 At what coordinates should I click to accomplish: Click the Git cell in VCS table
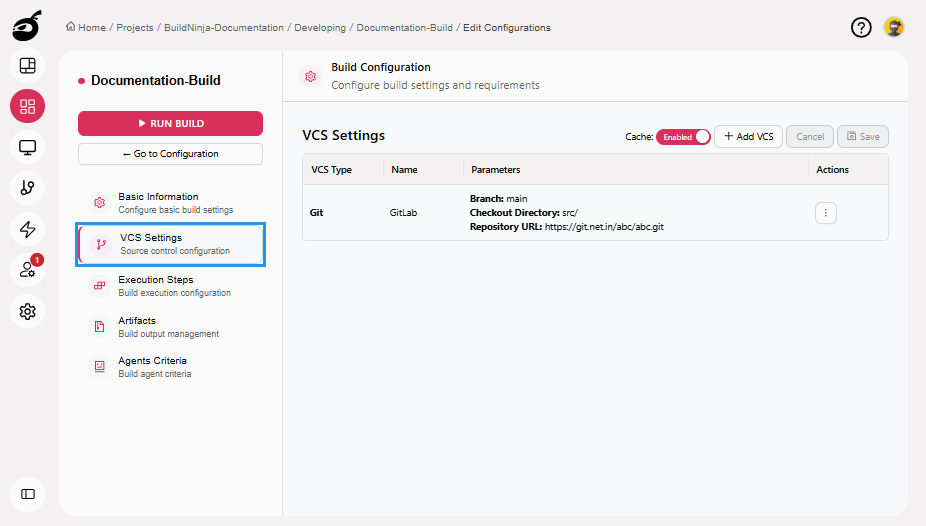(317, 213)
